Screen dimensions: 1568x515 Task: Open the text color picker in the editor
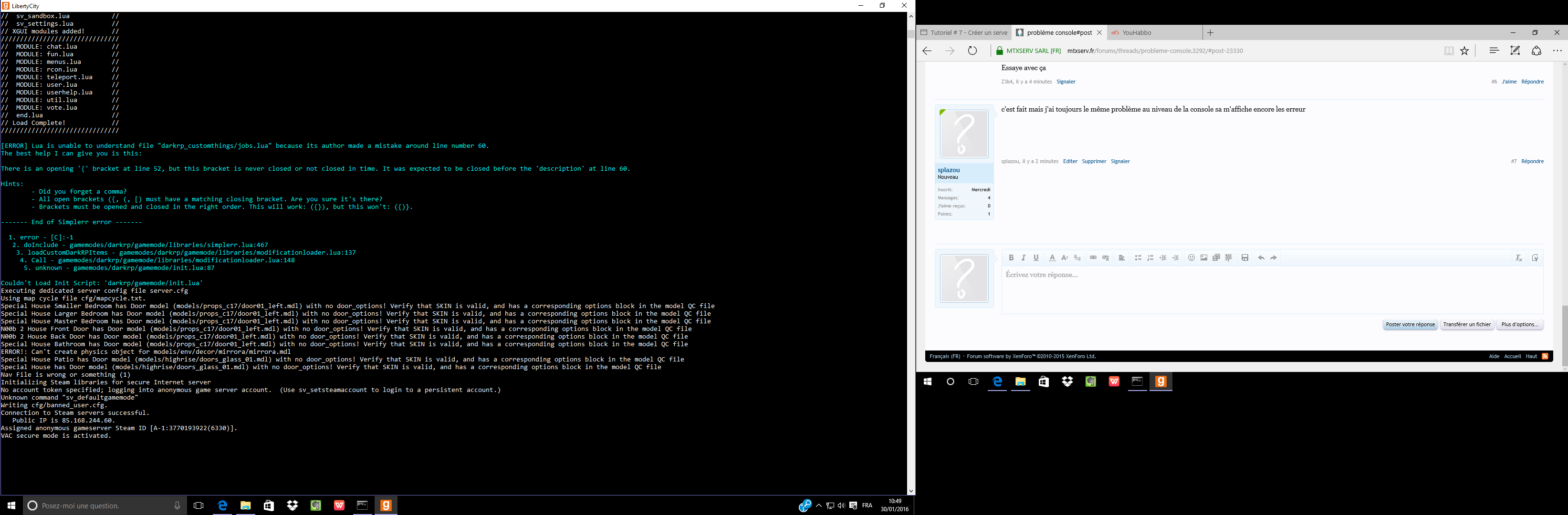click(x=1052, y=258)
